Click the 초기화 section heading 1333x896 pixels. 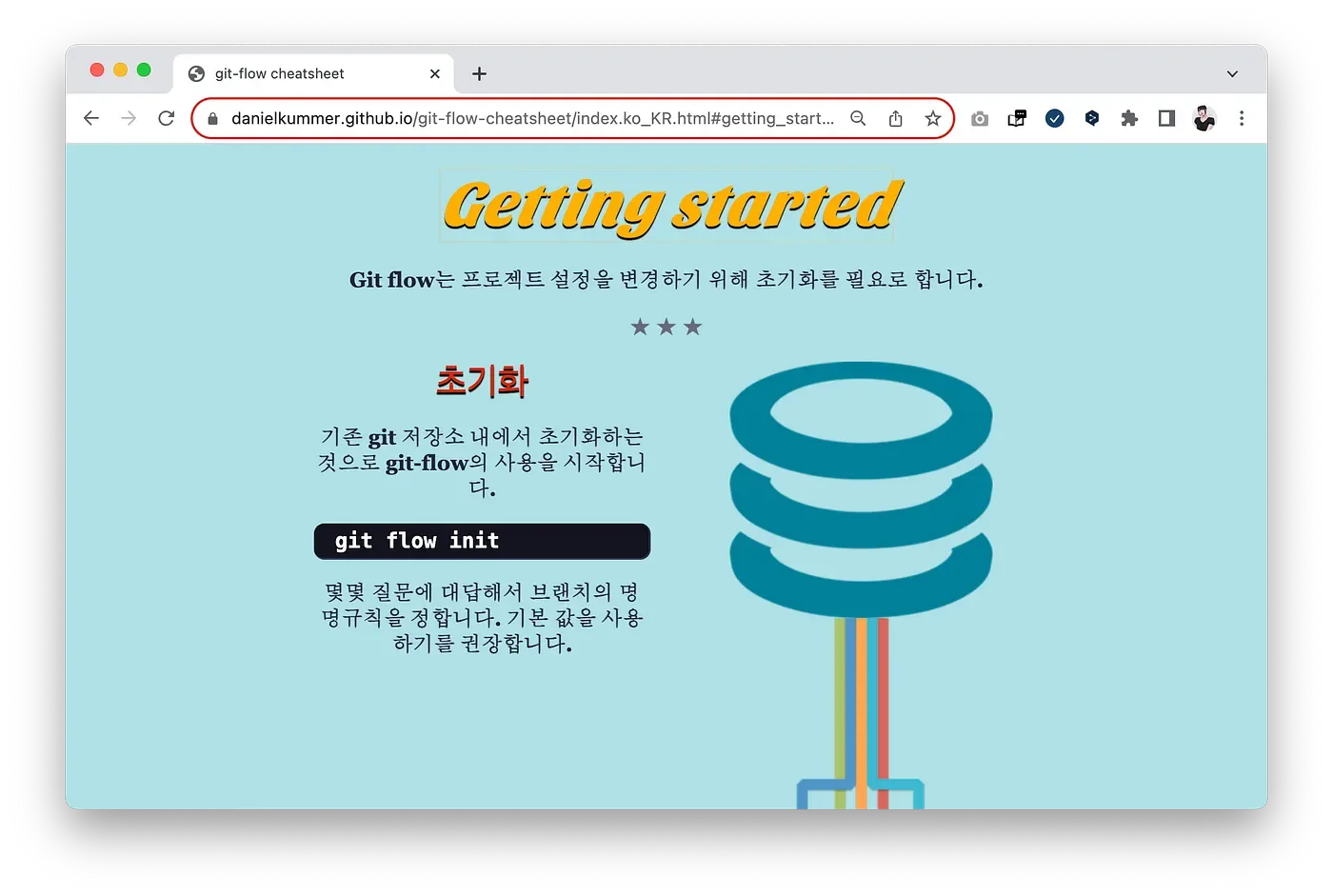click(482, 381)
